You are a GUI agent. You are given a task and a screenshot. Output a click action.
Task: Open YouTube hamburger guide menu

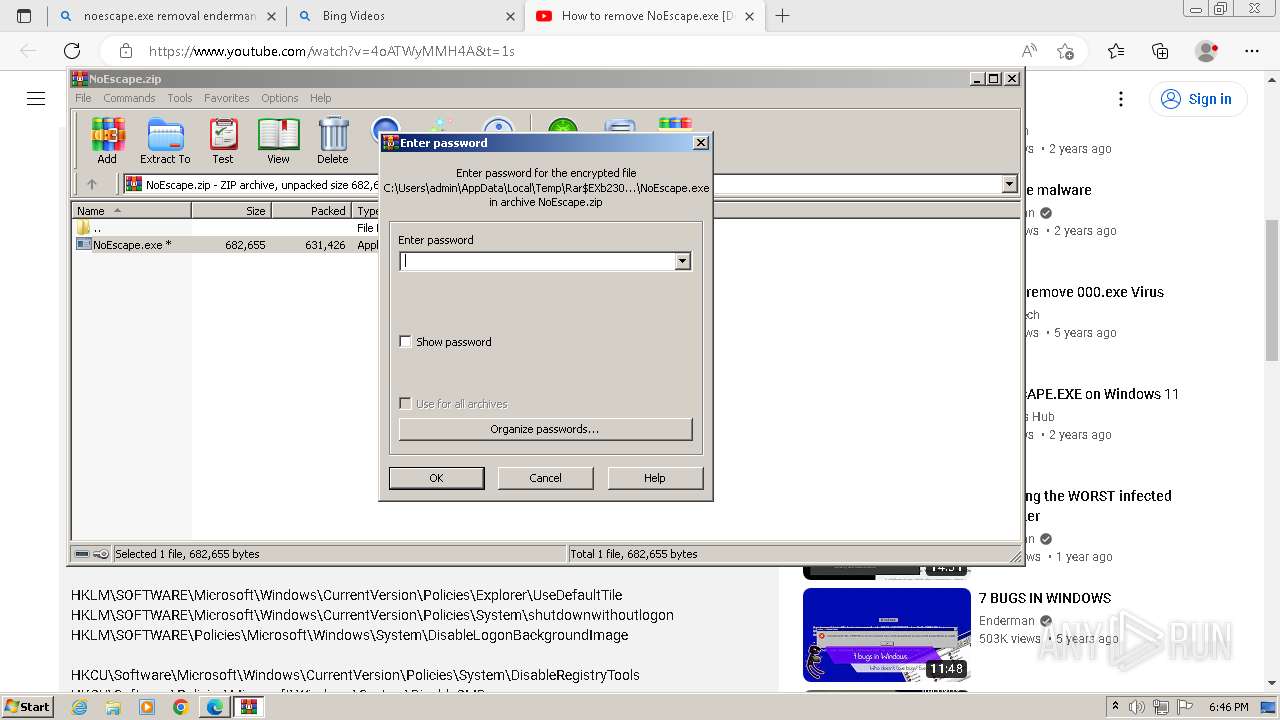(36, 98)
